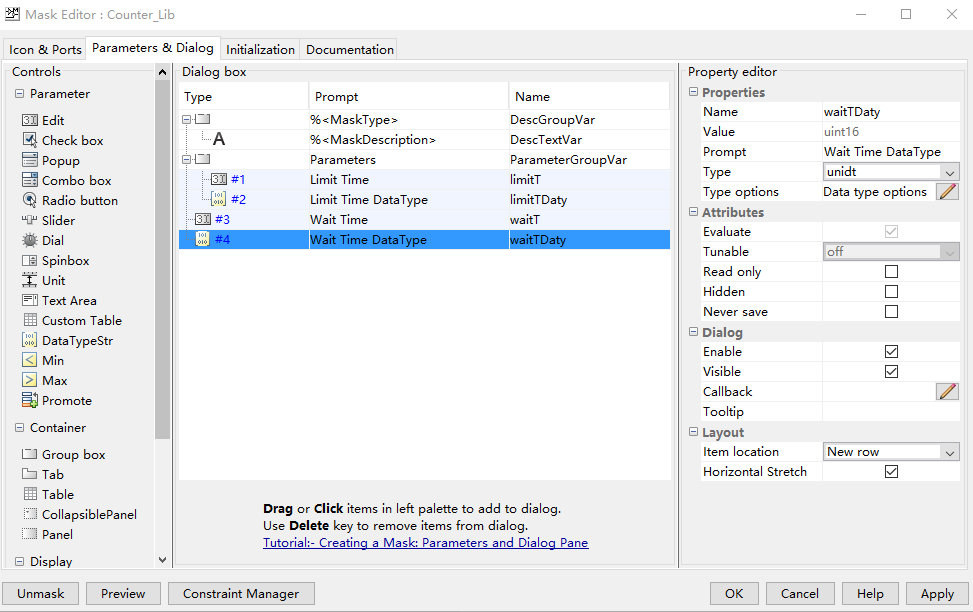Disable the Visible dialog checkbox
973x612 pixels.
click(889, 371)
